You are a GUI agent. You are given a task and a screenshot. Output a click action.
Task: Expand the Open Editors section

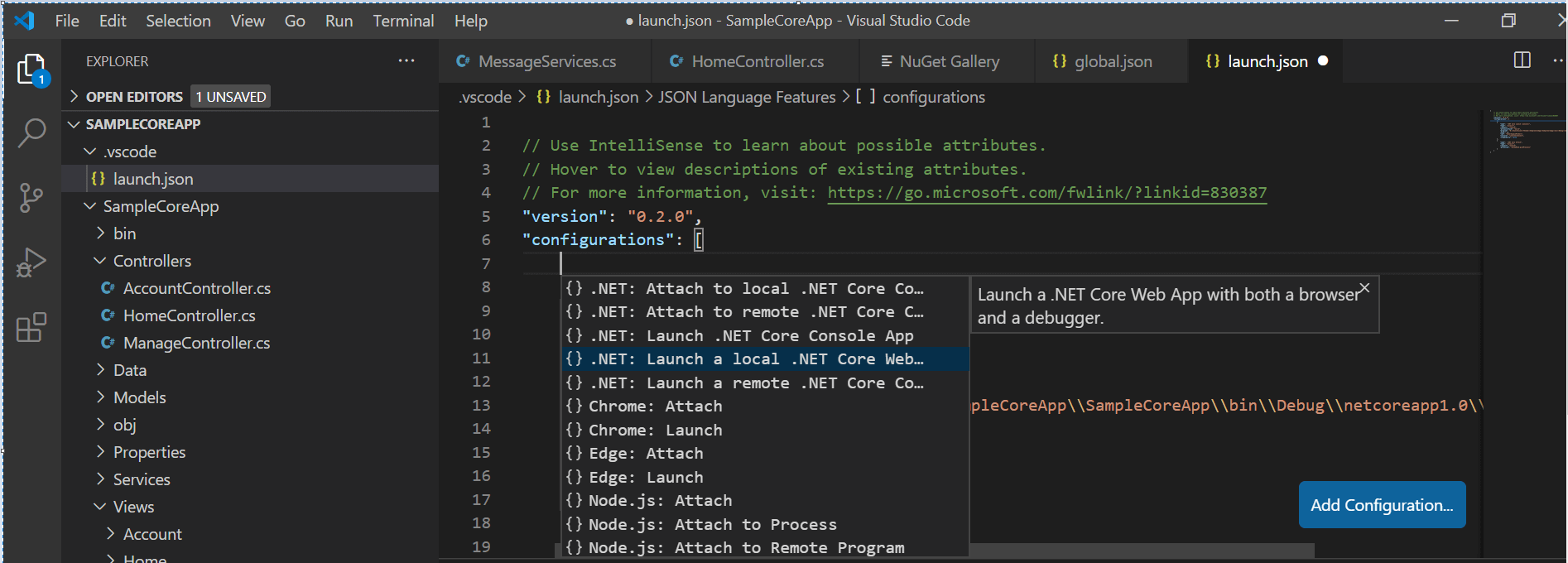(75, 97)
